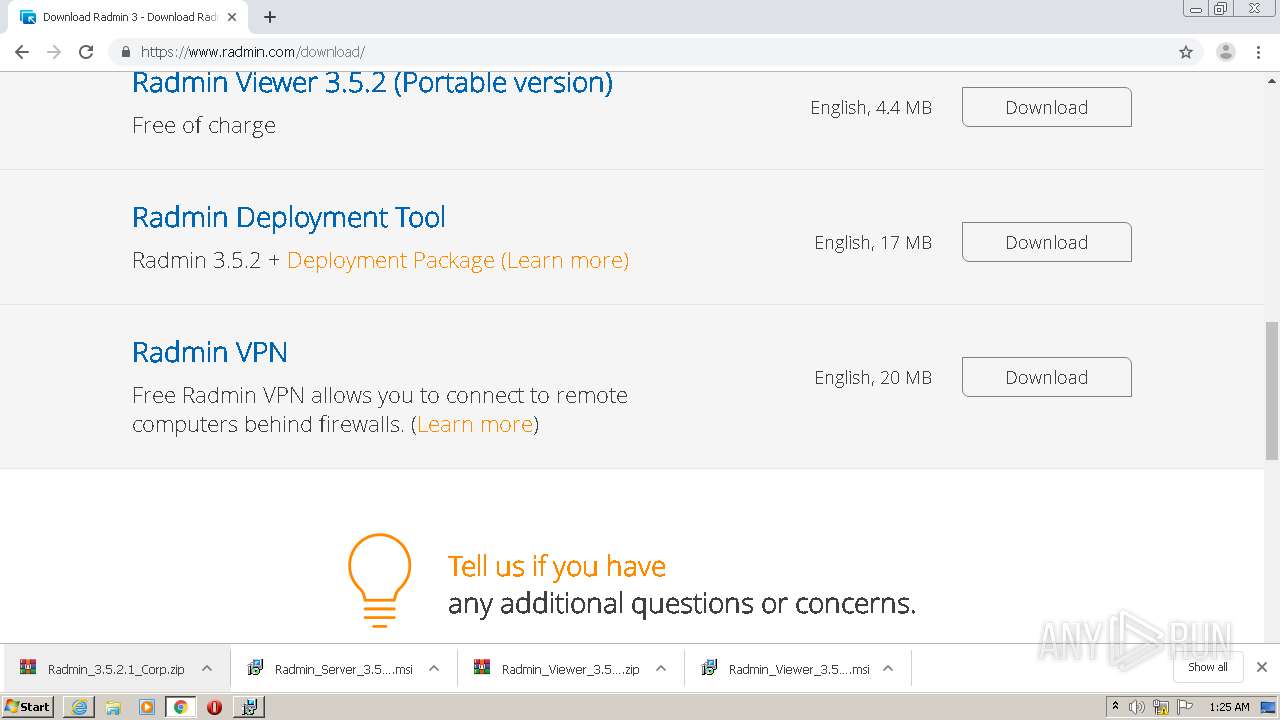Screen dimensions: 1280x720
Task: Minimize the Chrome window
Action: tap(1196, 9)
